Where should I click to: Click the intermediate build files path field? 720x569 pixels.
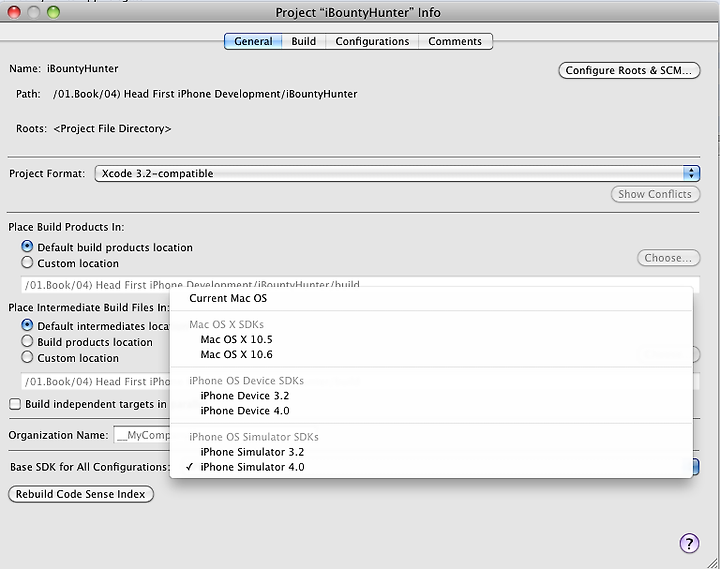[96, 382]
